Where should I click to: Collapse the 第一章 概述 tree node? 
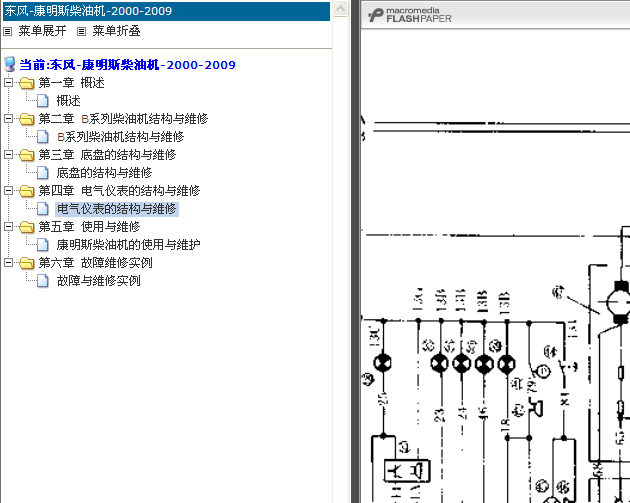[x=8, y=83]
